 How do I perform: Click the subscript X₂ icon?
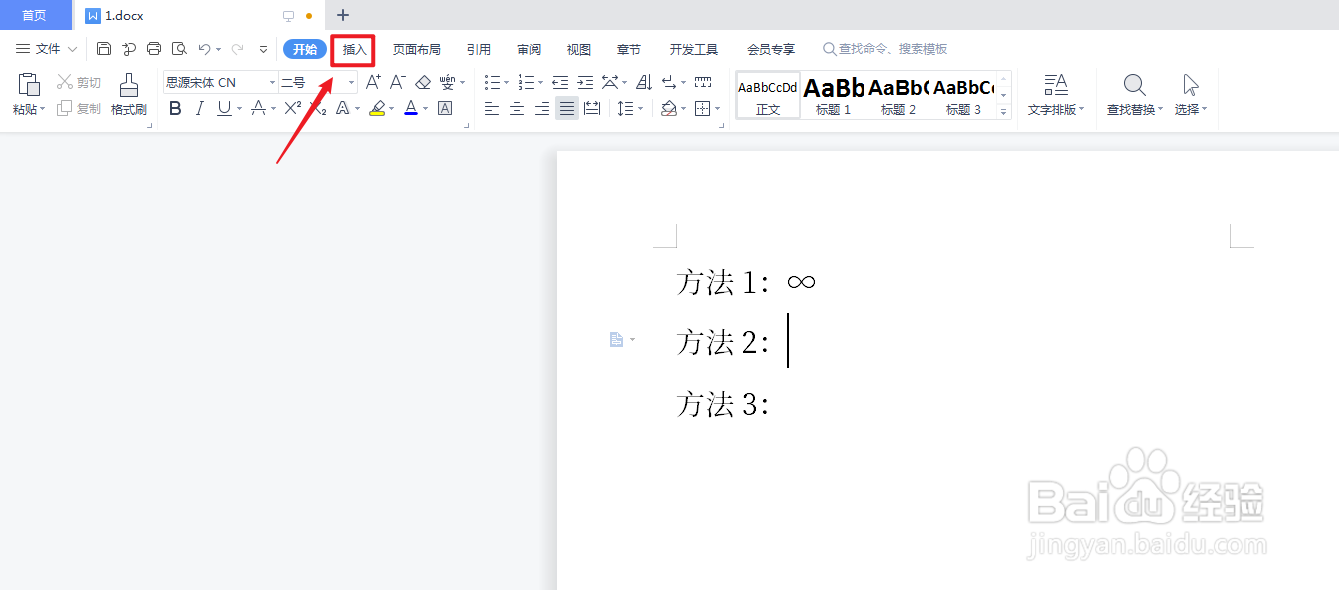320,110
